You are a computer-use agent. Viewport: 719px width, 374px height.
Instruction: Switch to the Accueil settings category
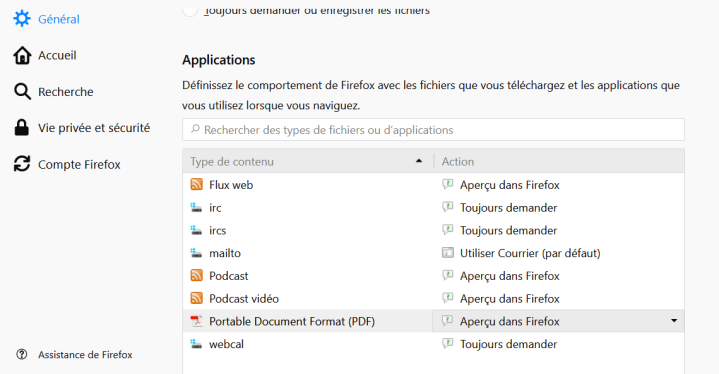pos(57,55)
